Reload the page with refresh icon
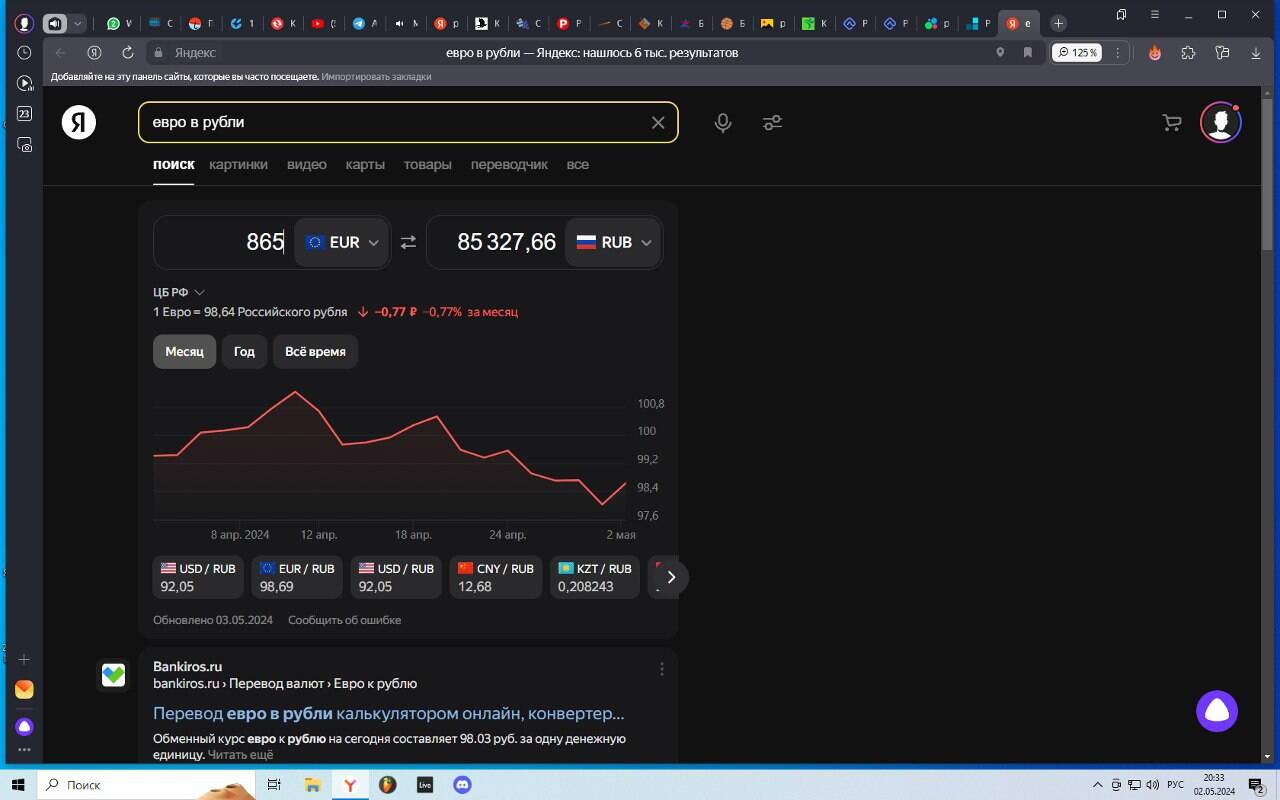This screenshot has width=1280, height=800. (128, 52)
